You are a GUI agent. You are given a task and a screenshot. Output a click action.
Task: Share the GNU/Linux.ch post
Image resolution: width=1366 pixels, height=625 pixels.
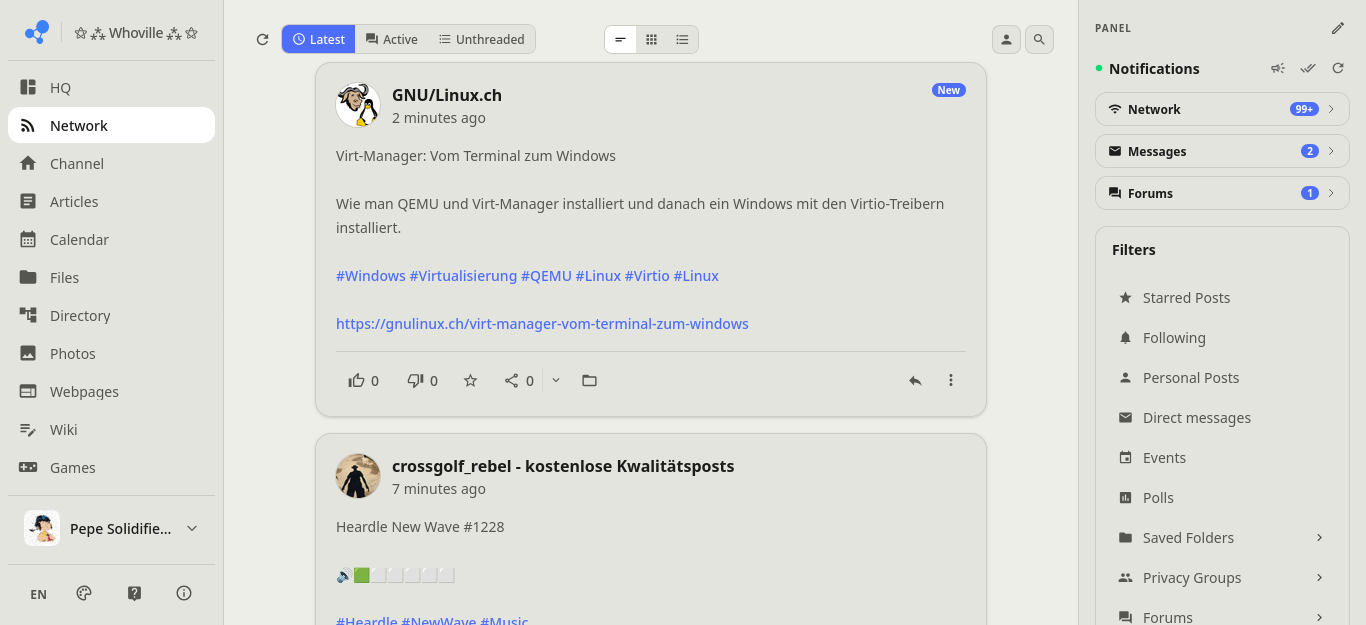click(519, 380)
